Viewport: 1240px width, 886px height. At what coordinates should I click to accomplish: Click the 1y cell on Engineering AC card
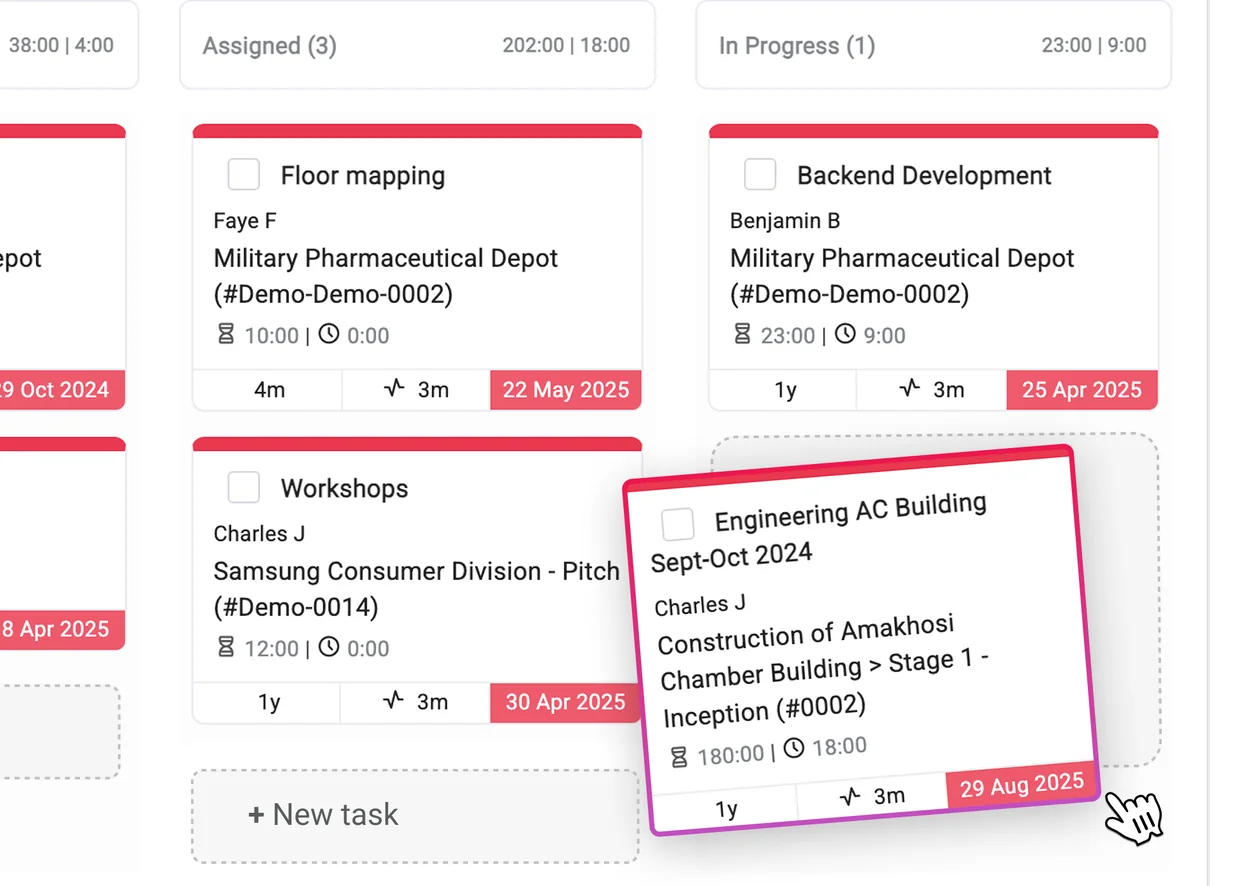pos(726,809)
